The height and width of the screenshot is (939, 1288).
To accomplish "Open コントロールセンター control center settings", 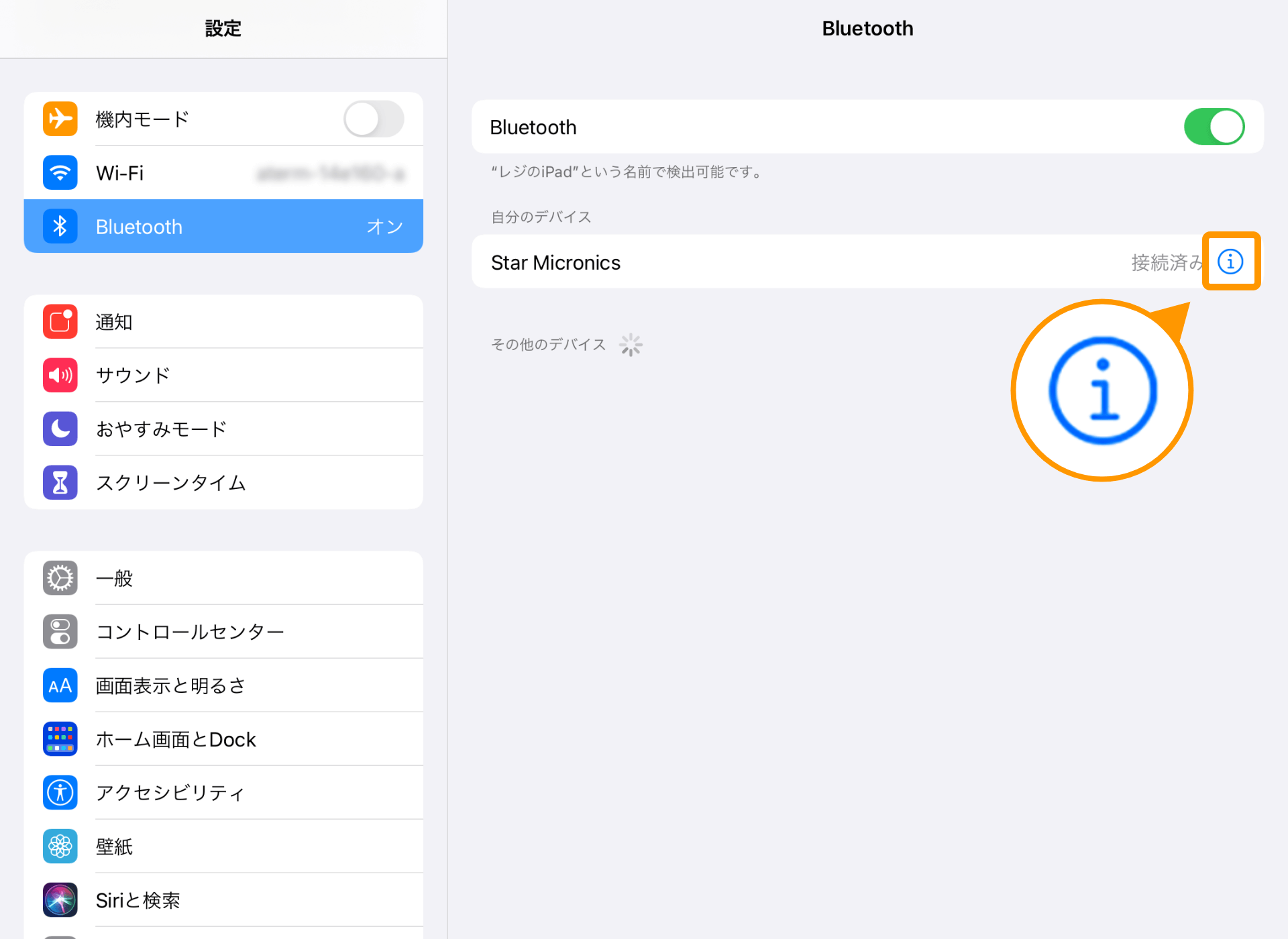I will click(220, 630).
